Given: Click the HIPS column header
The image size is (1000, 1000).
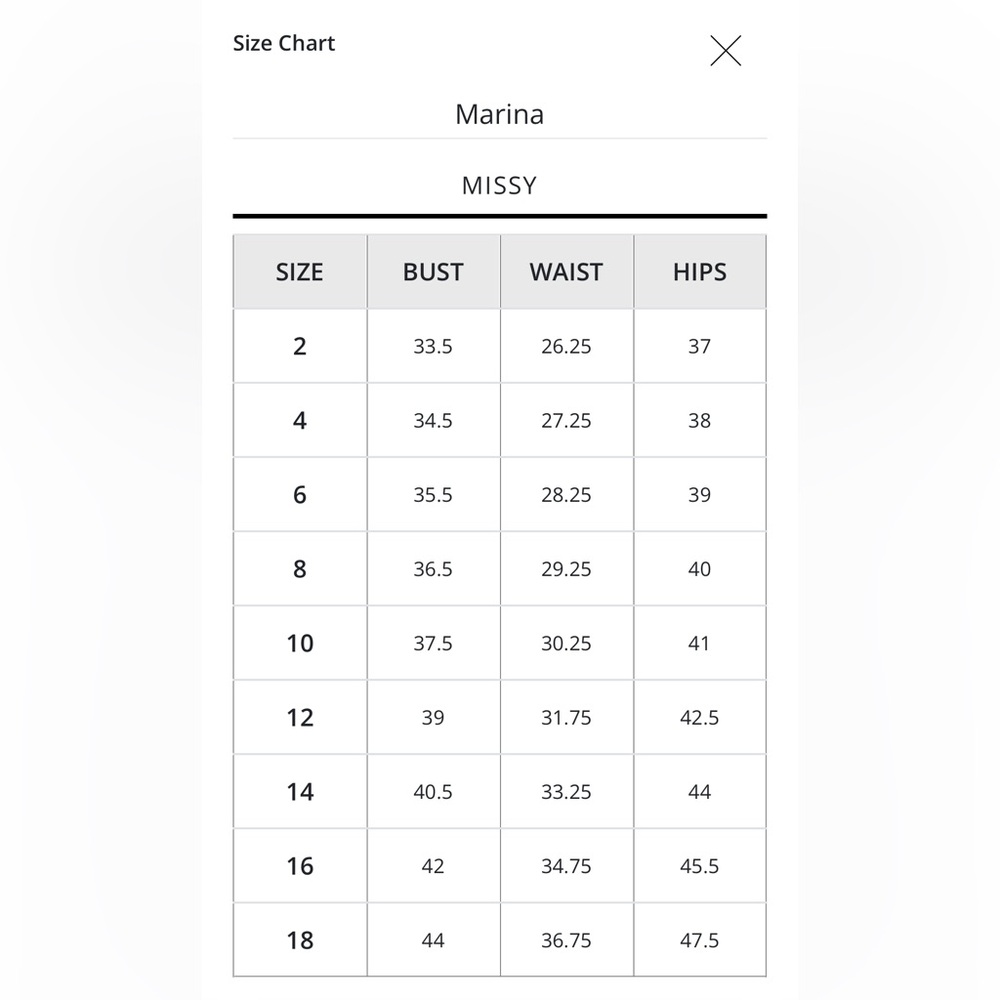Looking at the screenshot, I should [x=700, y=272].
